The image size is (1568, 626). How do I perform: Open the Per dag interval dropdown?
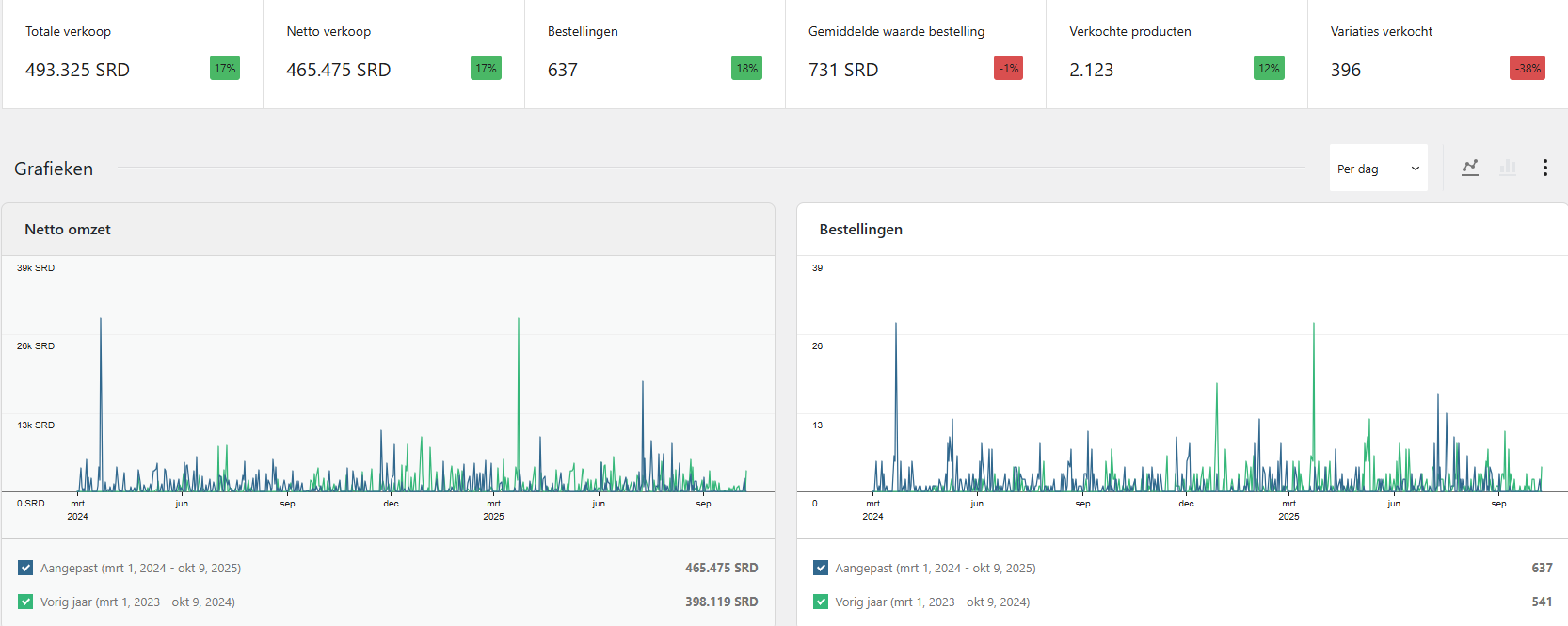[x=1378, y=169]
